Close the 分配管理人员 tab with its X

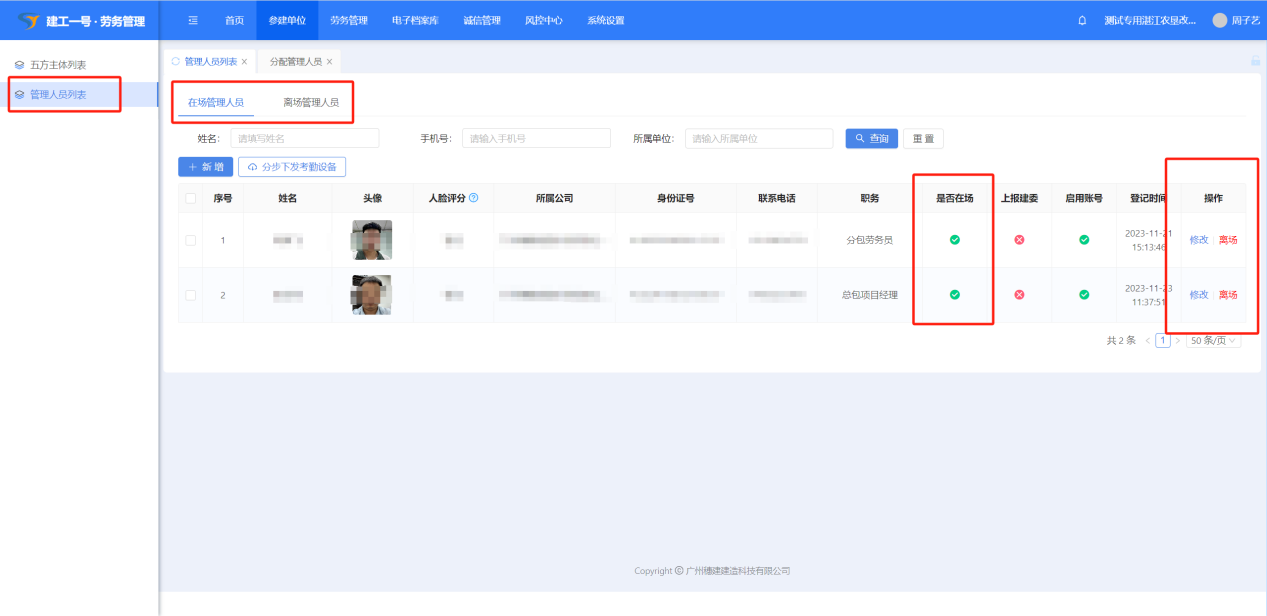coord(329,62)
